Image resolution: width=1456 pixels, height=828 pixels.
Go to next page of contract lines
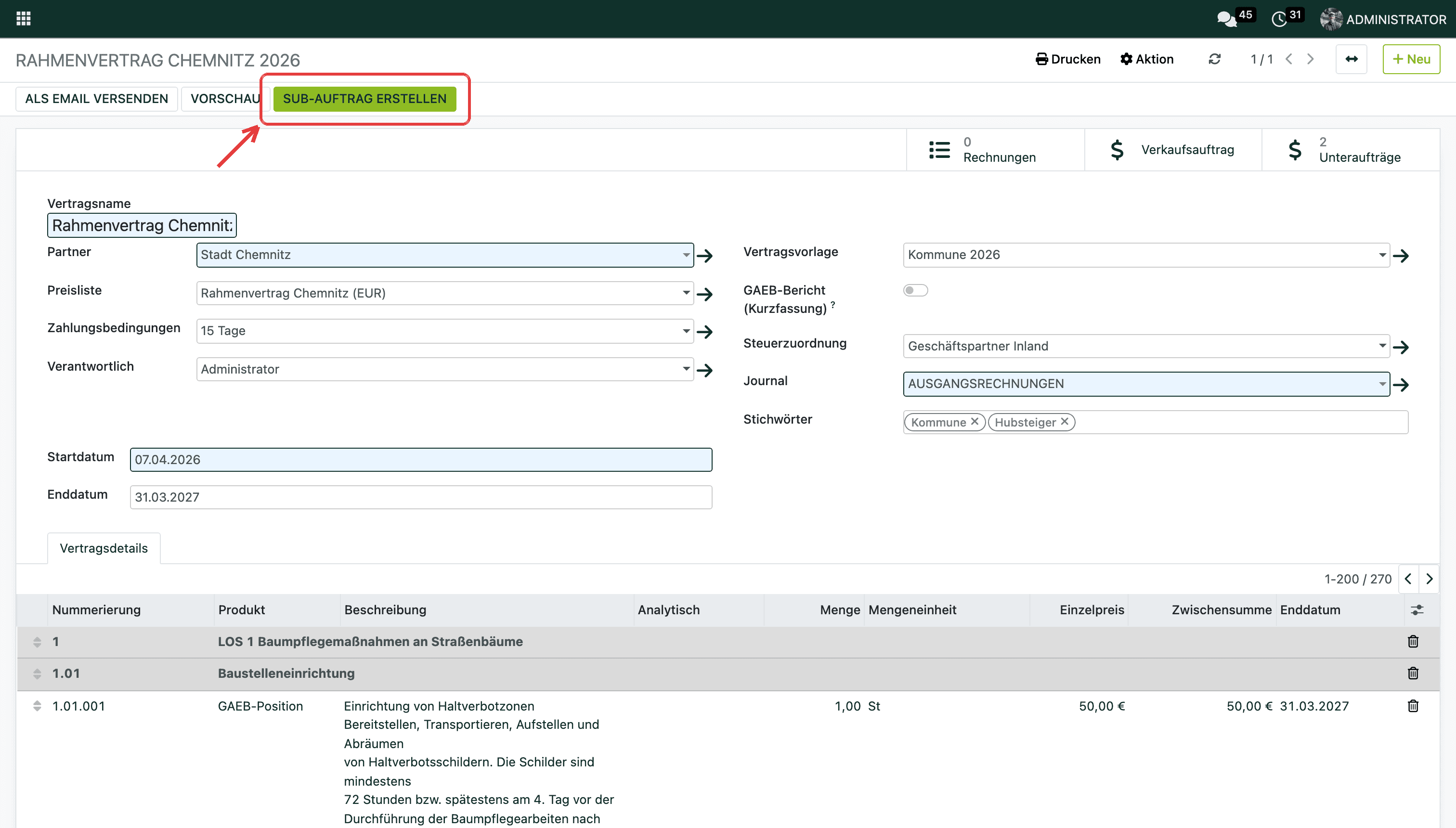coord(1429,579)
